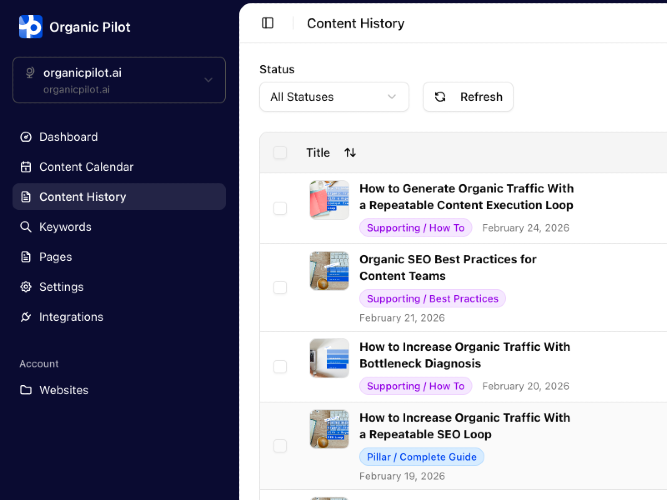667x500 pixels.
Task: Click the Integrations plug icon
Action: [x=26, y=317]
